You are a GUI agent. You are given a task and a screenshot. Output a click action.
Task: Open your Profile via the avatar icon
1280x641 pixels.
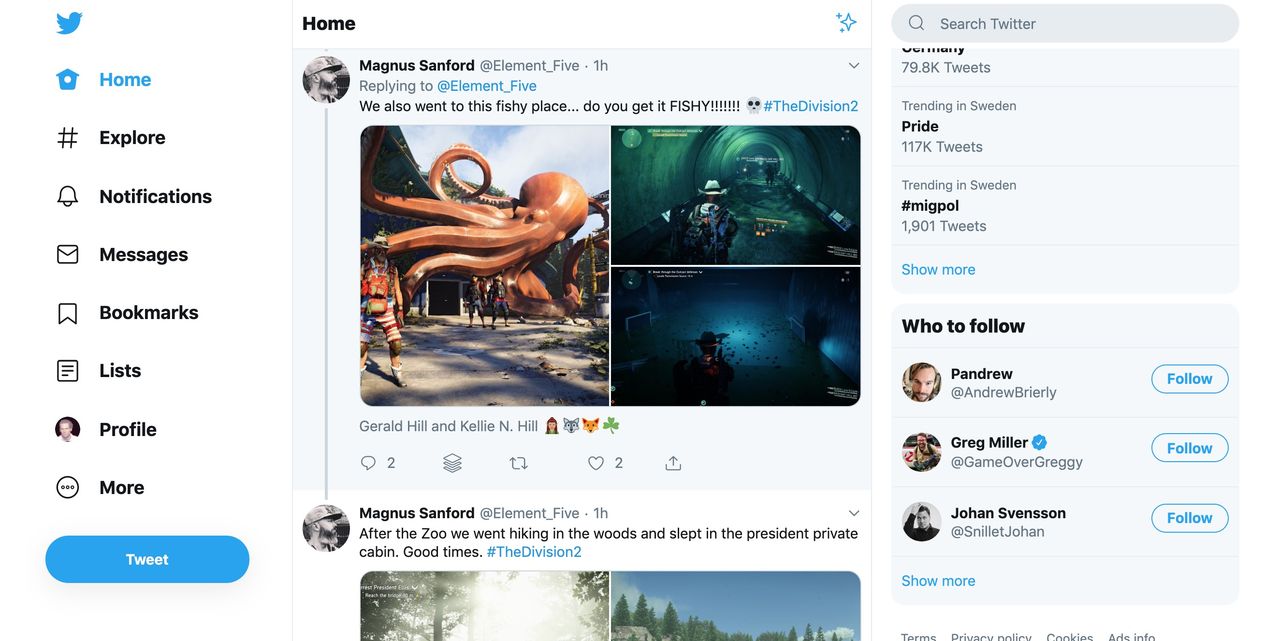pos(66,428)
